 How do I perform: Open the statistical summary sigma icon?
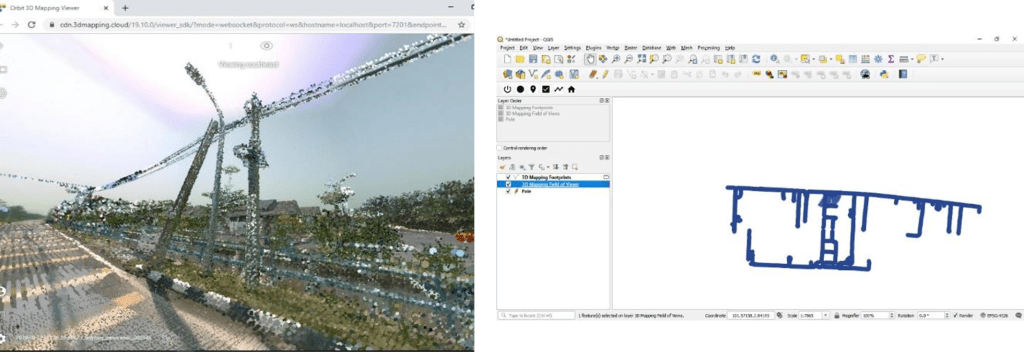click(x=891, y=59)
